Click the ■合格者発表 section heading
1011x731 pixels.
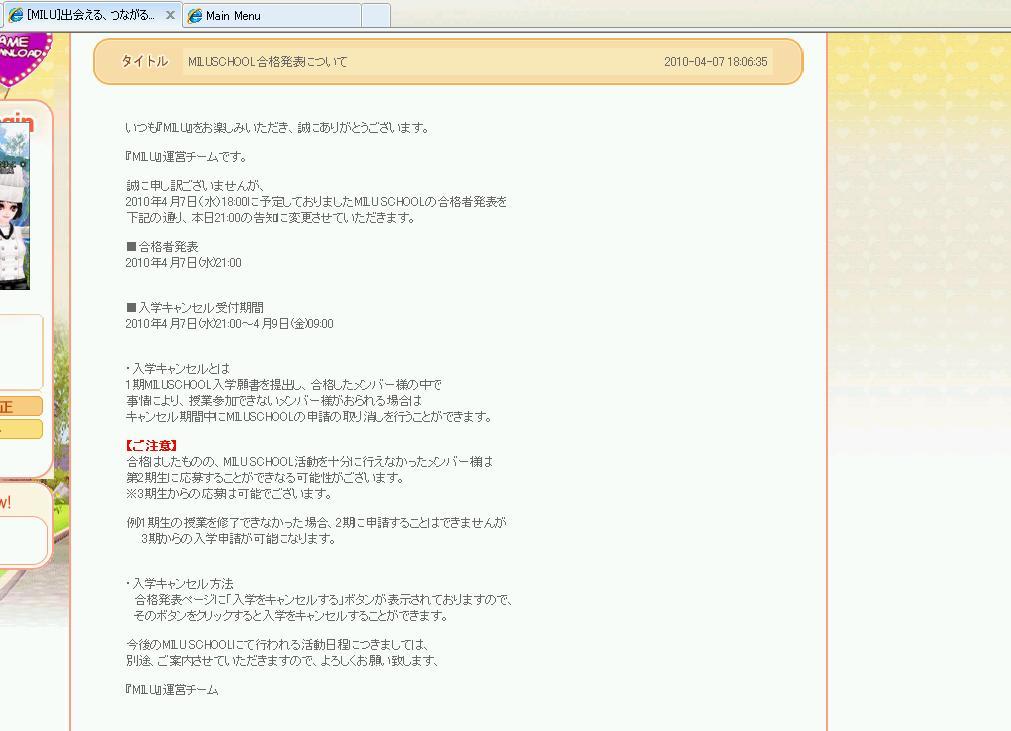[x=162, y=247]
